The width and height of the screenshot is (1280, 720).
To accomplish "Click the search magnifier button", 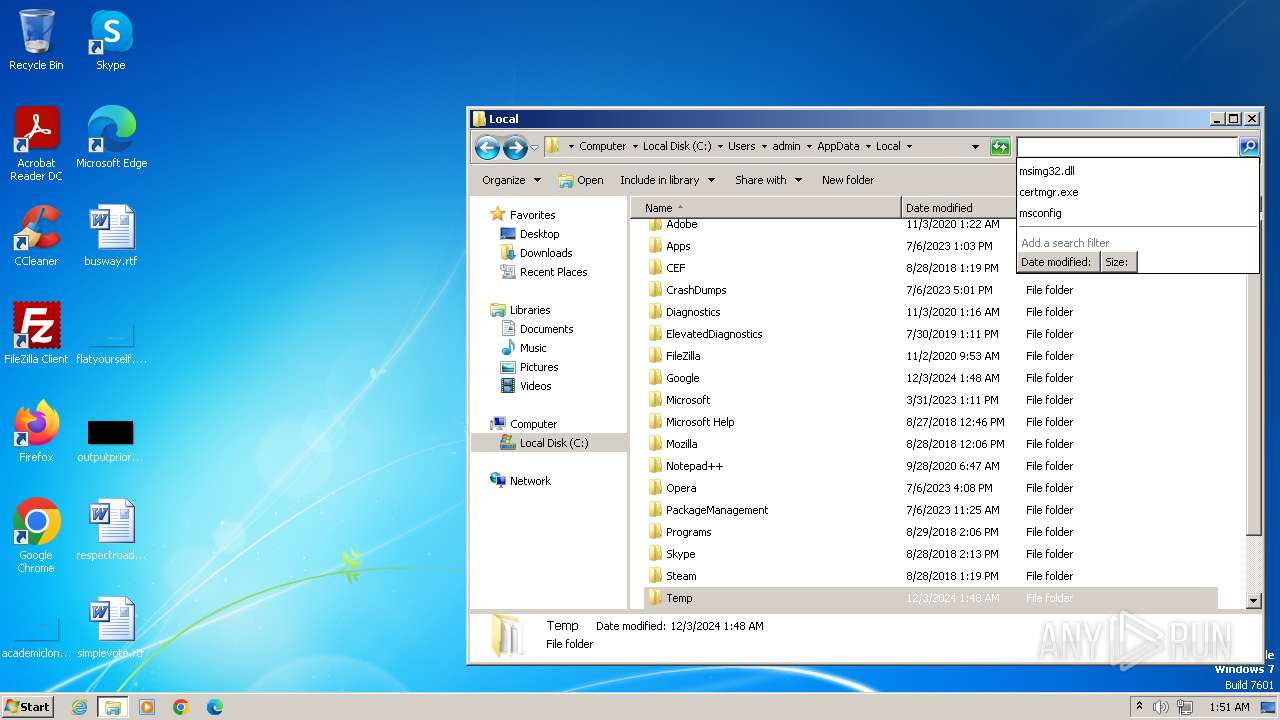I will (1249, 147).
